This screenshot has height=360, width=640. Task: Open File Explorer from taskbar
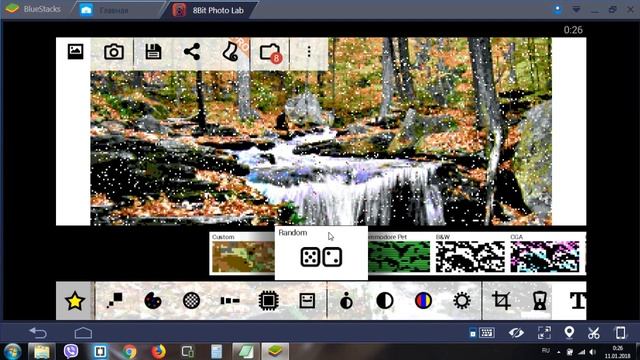(42, 351)
